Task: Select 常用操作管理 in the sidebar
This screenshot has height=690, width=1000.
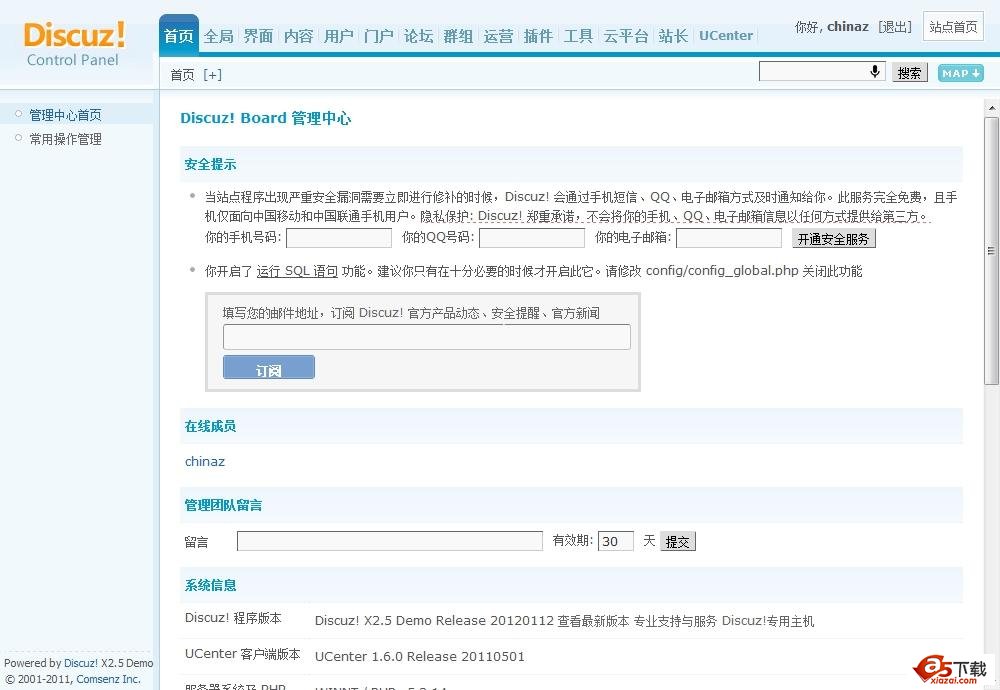Action: point(65,139)
